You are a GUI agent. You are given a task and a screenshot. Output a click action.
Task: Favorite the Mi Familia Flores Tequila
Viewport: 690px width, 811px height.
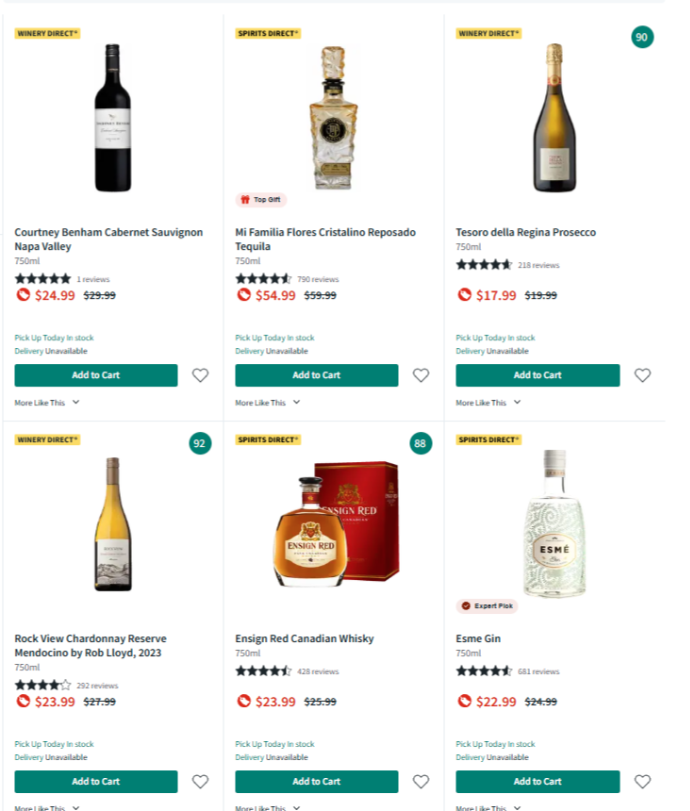(420, 375)
